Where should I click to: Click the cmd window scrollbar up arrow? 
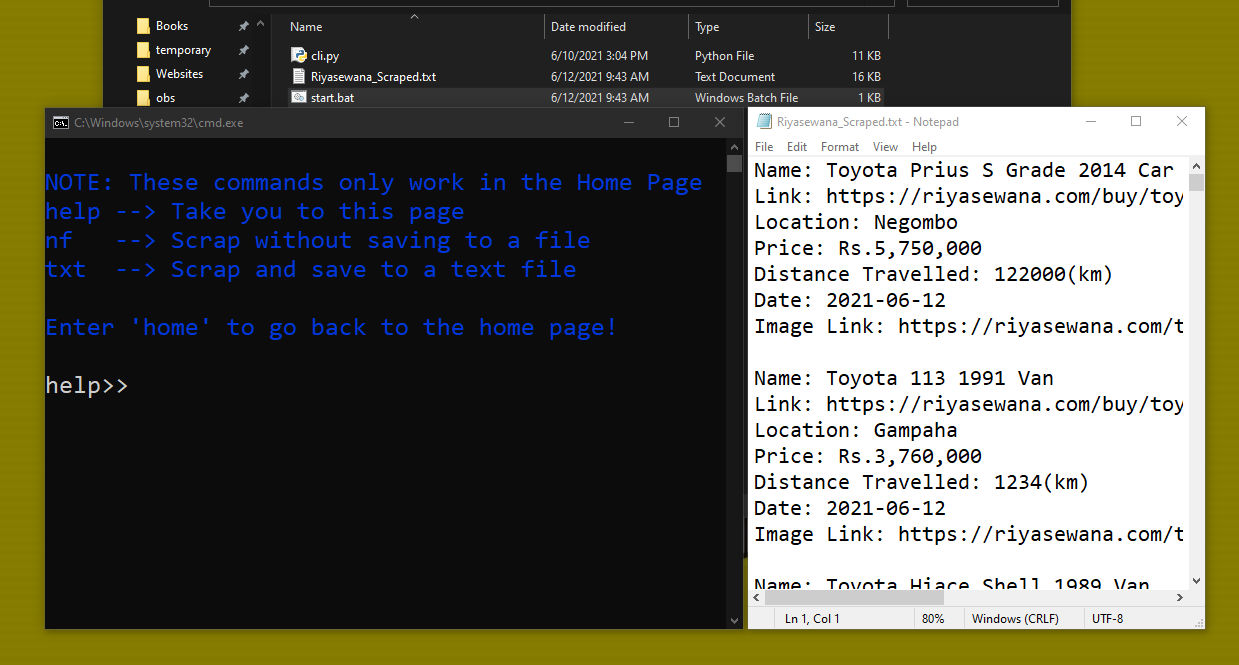point(734,147)
